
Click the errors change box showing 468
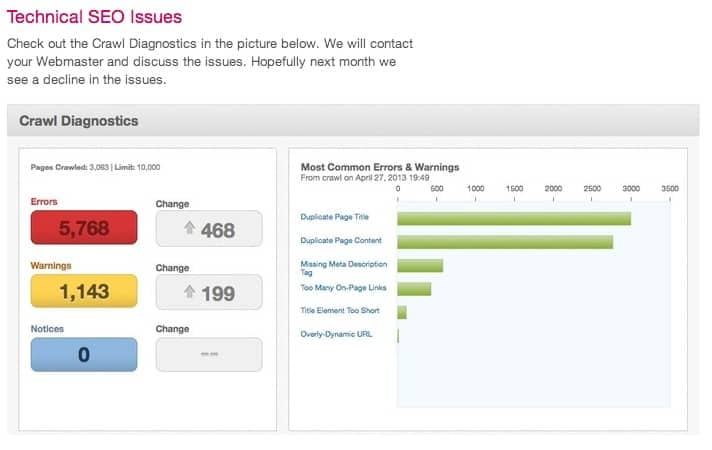(x=209, y=228)
